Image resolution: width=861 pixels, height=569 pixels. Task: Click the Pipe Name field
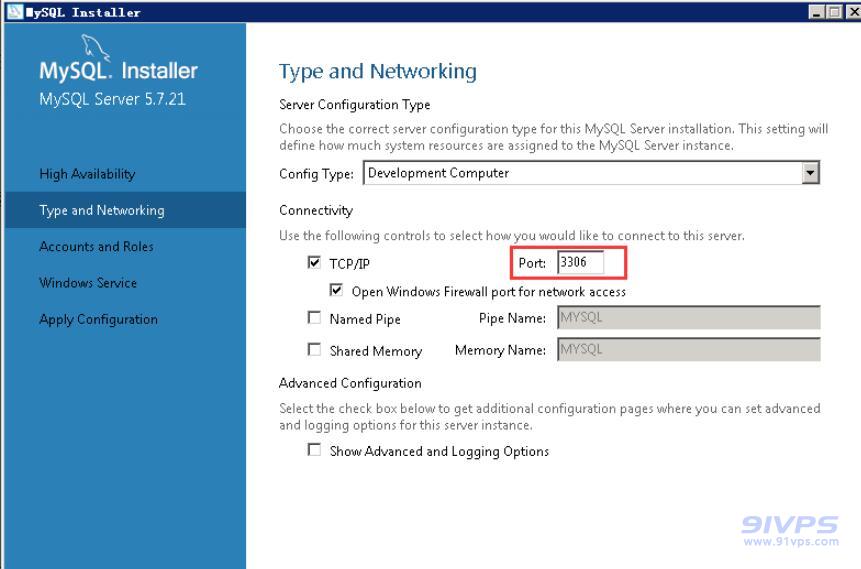[x=689, y=317]
